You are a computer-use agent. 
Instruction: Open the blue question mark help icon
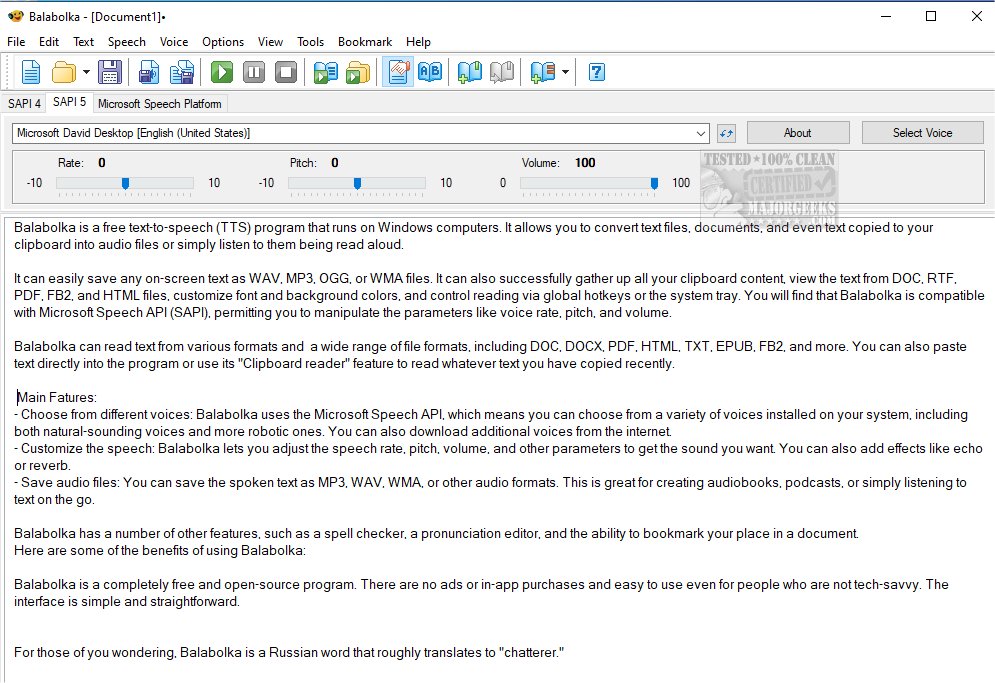point(597,72)
